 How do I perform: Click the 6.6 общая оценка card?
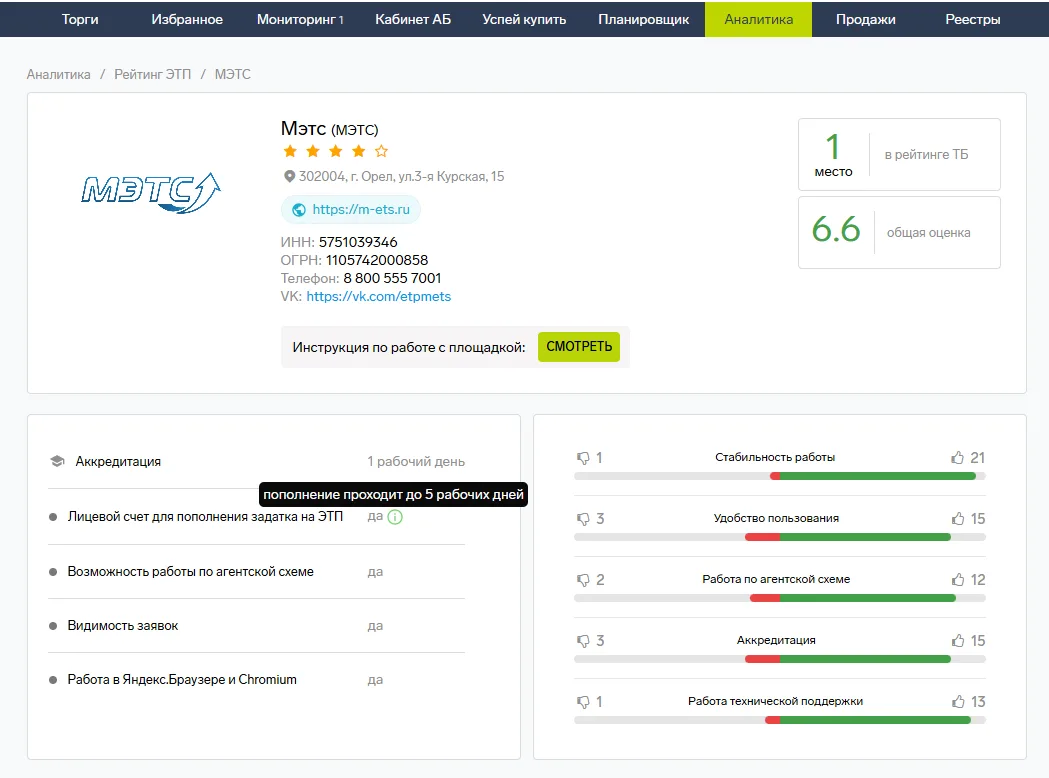click(x=899, y=232)
